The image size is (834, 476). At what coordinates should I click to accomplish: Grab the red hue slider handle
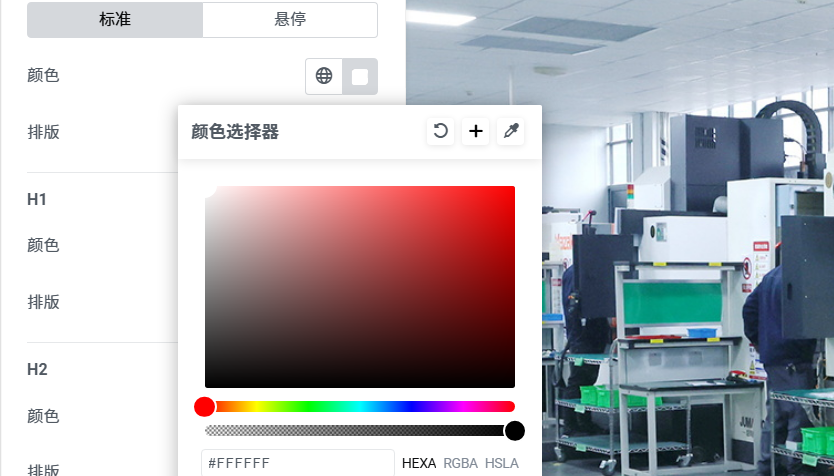[204, 406]
